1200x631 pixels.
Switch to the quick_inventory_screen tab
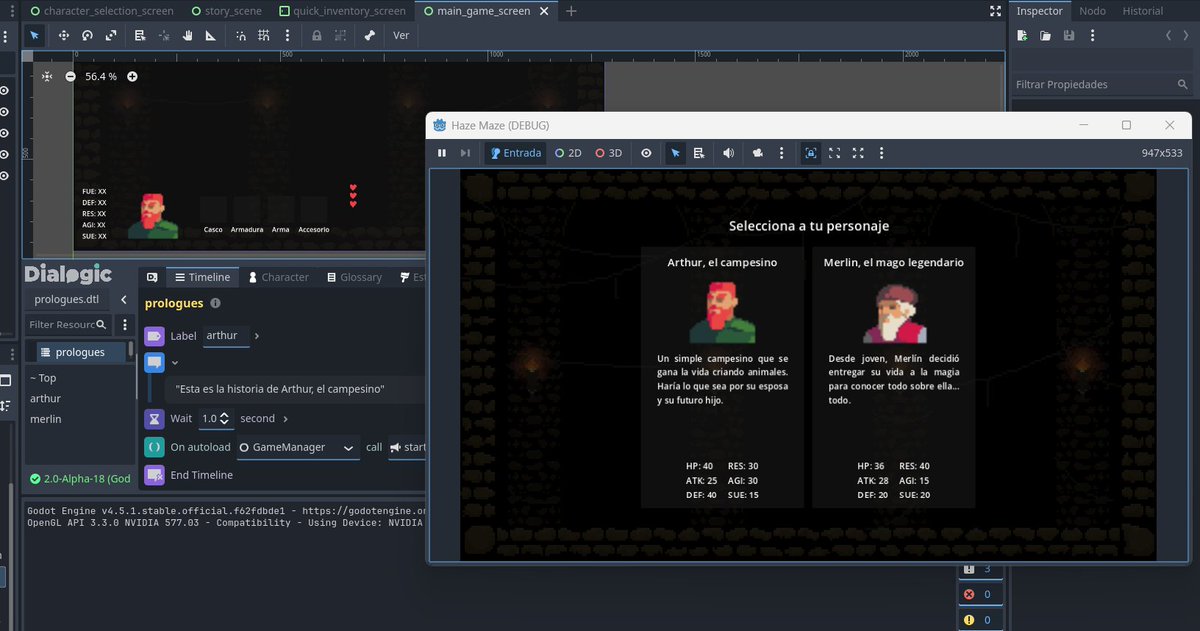[x=343, y=11]
